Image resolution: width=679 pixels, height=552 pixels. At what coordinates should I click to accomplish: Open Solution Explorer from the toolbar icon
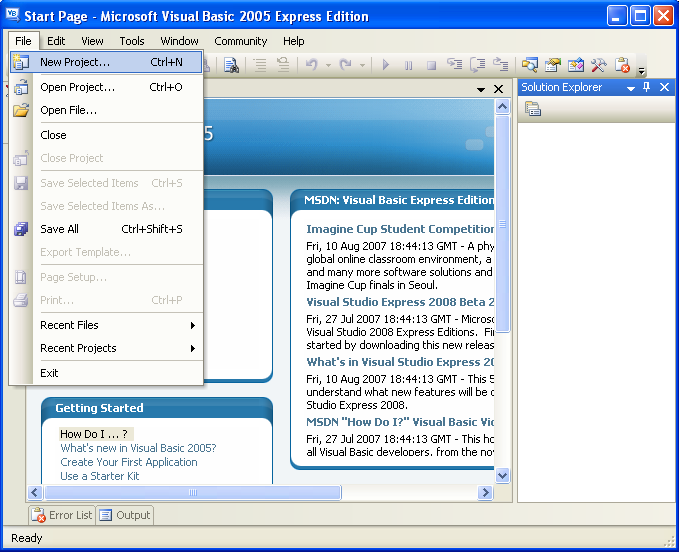[x=530, y=65]
